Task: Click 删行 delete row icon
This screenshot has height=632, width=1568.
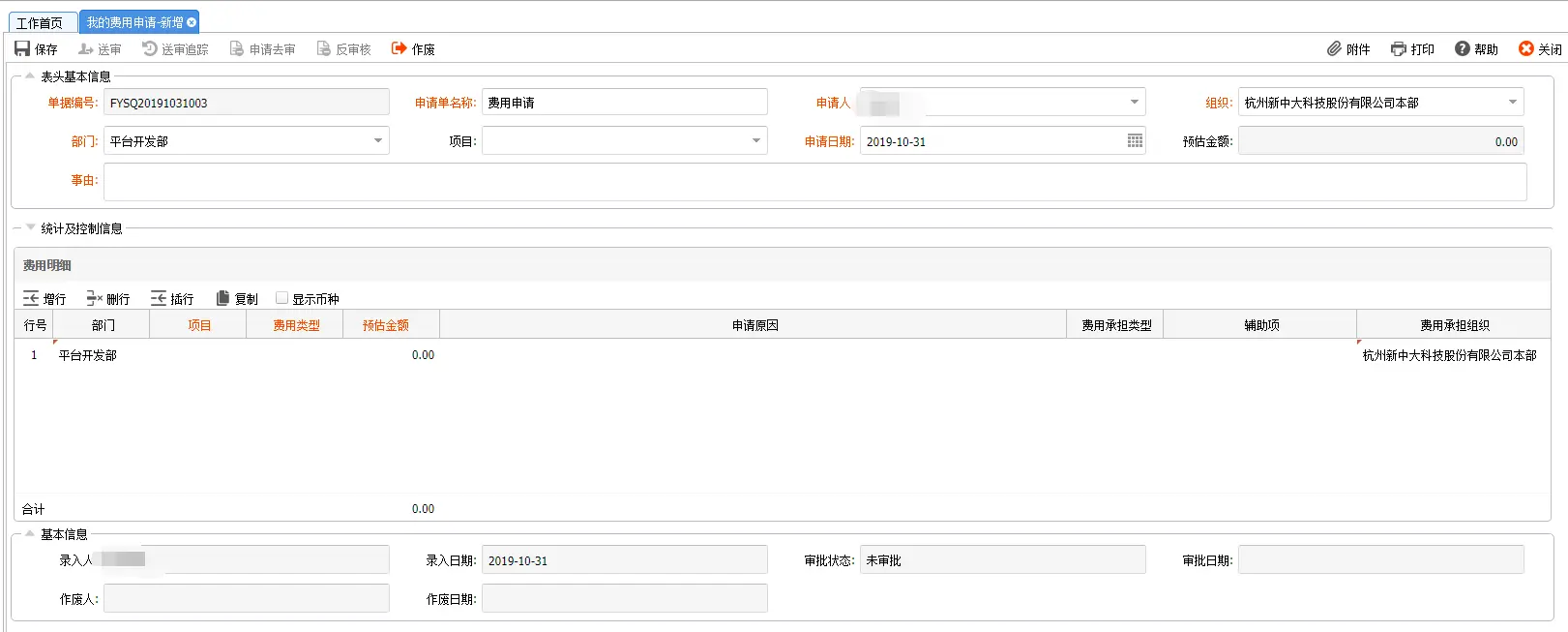Action: click(94, 298)
